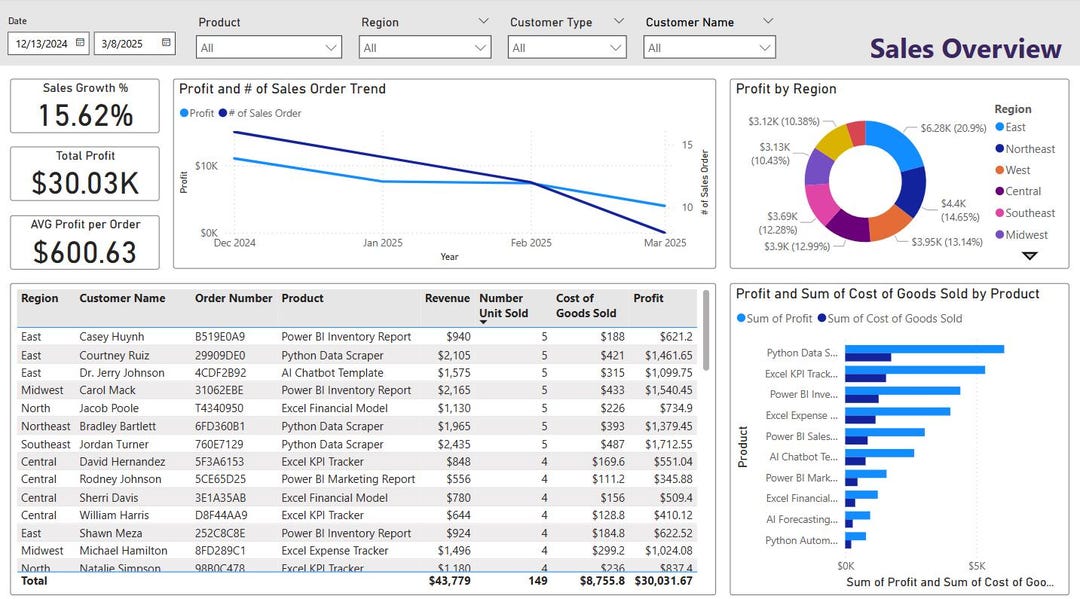Click total profit value $30,031.67
Viewport: 1080px width, 599px height.
(663, 580)
